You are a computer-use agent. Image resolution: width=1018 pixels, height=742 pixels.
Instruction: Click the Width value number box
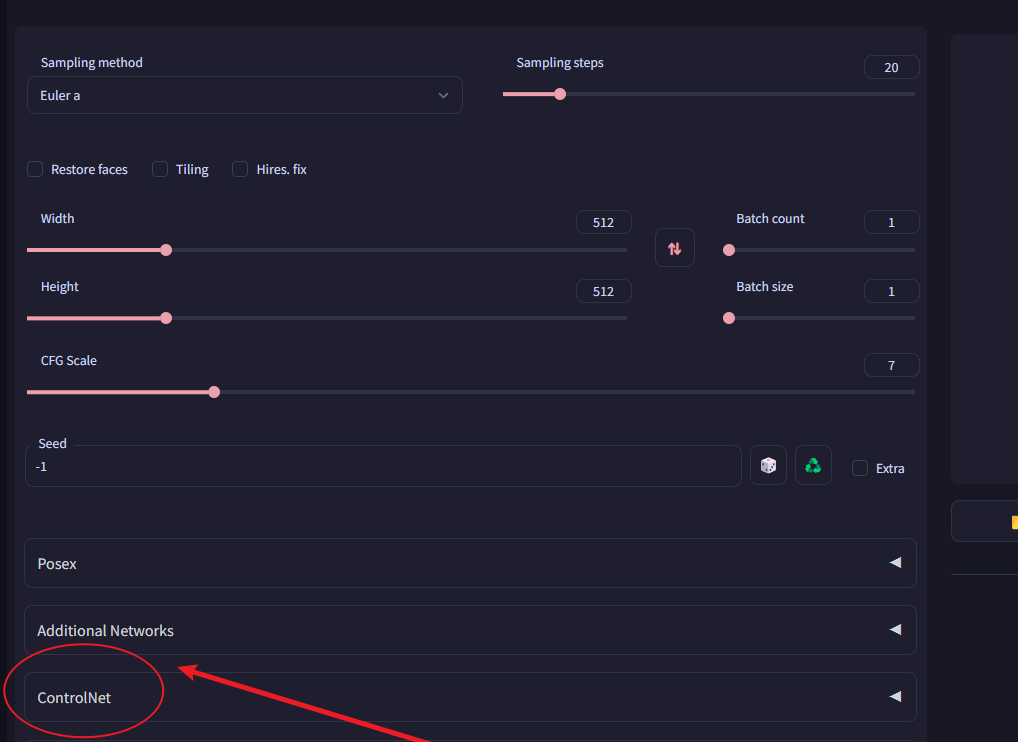603,222
